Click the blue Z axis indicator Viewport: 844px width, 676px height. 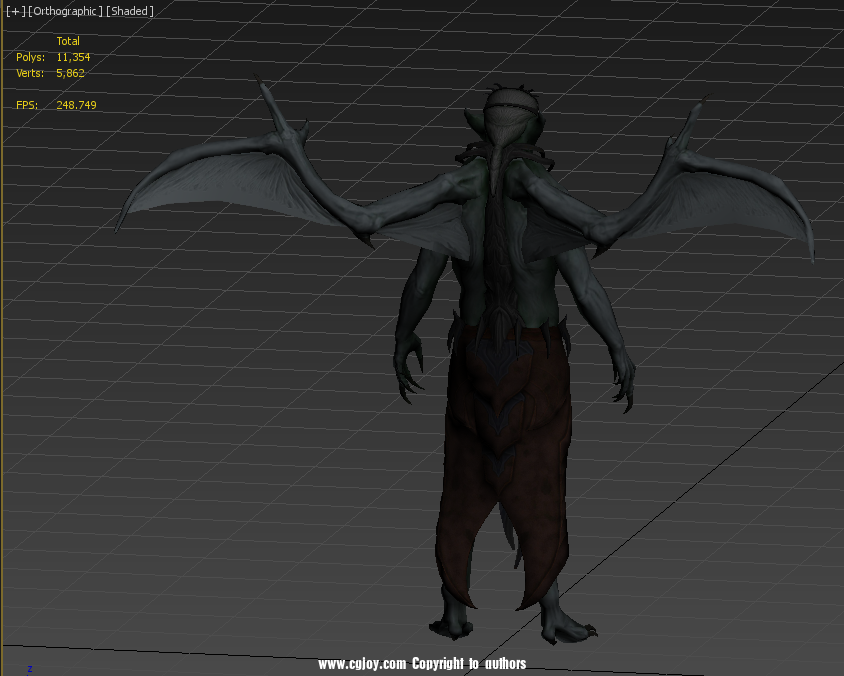tap(30, 668)
